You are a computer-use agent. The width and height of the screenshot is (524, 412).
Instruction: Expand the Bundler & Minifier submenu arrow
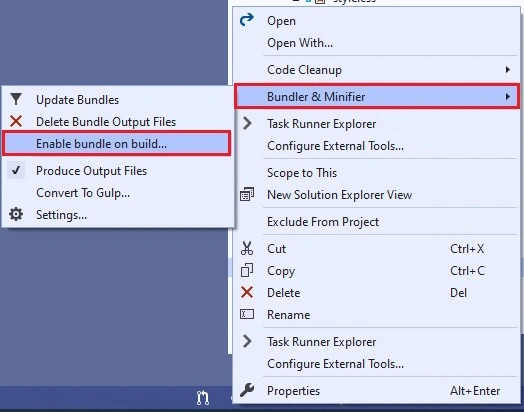508,97
